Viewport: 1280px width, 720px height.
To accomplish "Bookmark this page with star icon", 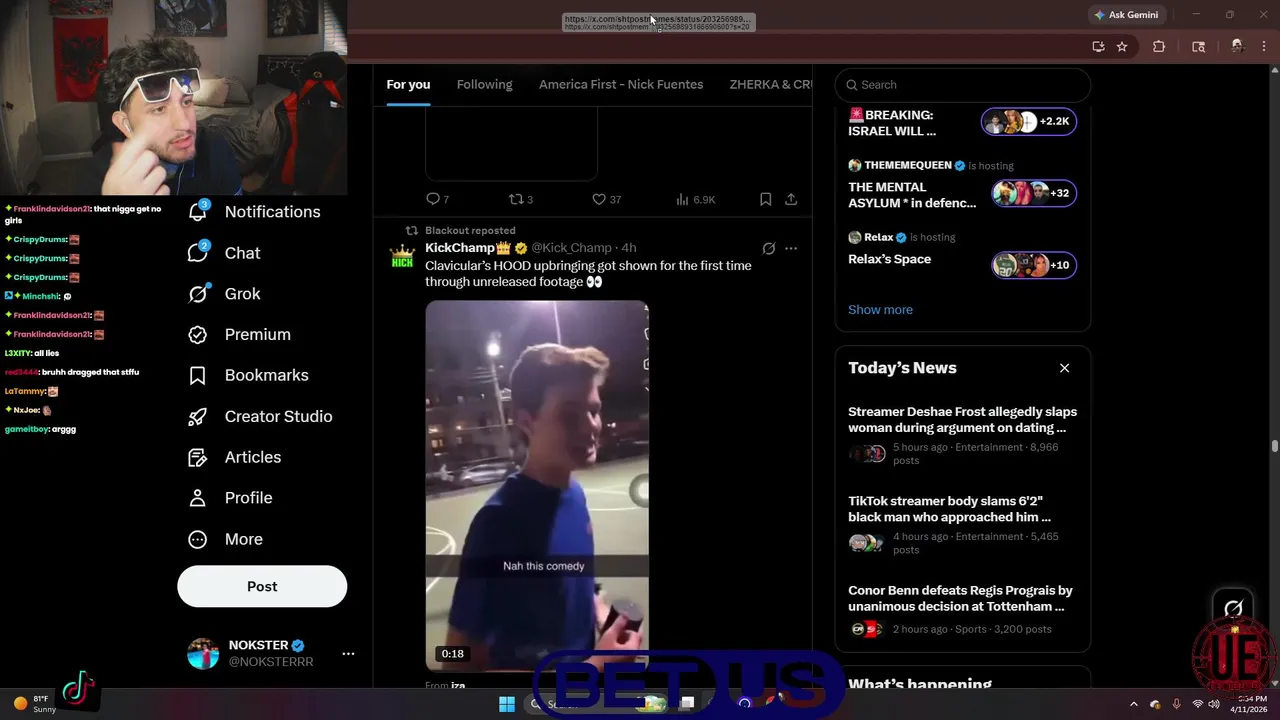I will pos(1122,46).
